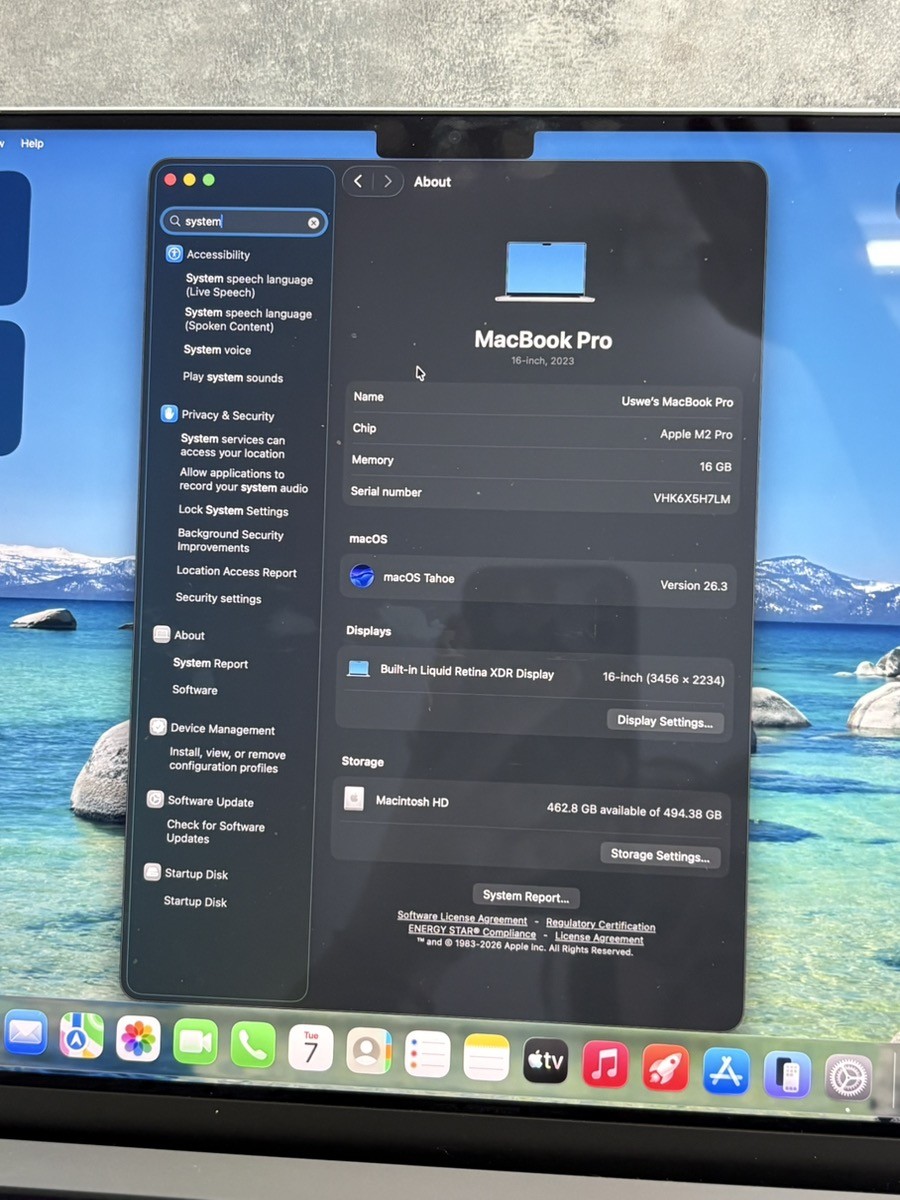Image resolution: width=900 pixels, height=1200 pixels.
Task: Select the System voice result
Action: pyautogui.click(x=217, y=350)
